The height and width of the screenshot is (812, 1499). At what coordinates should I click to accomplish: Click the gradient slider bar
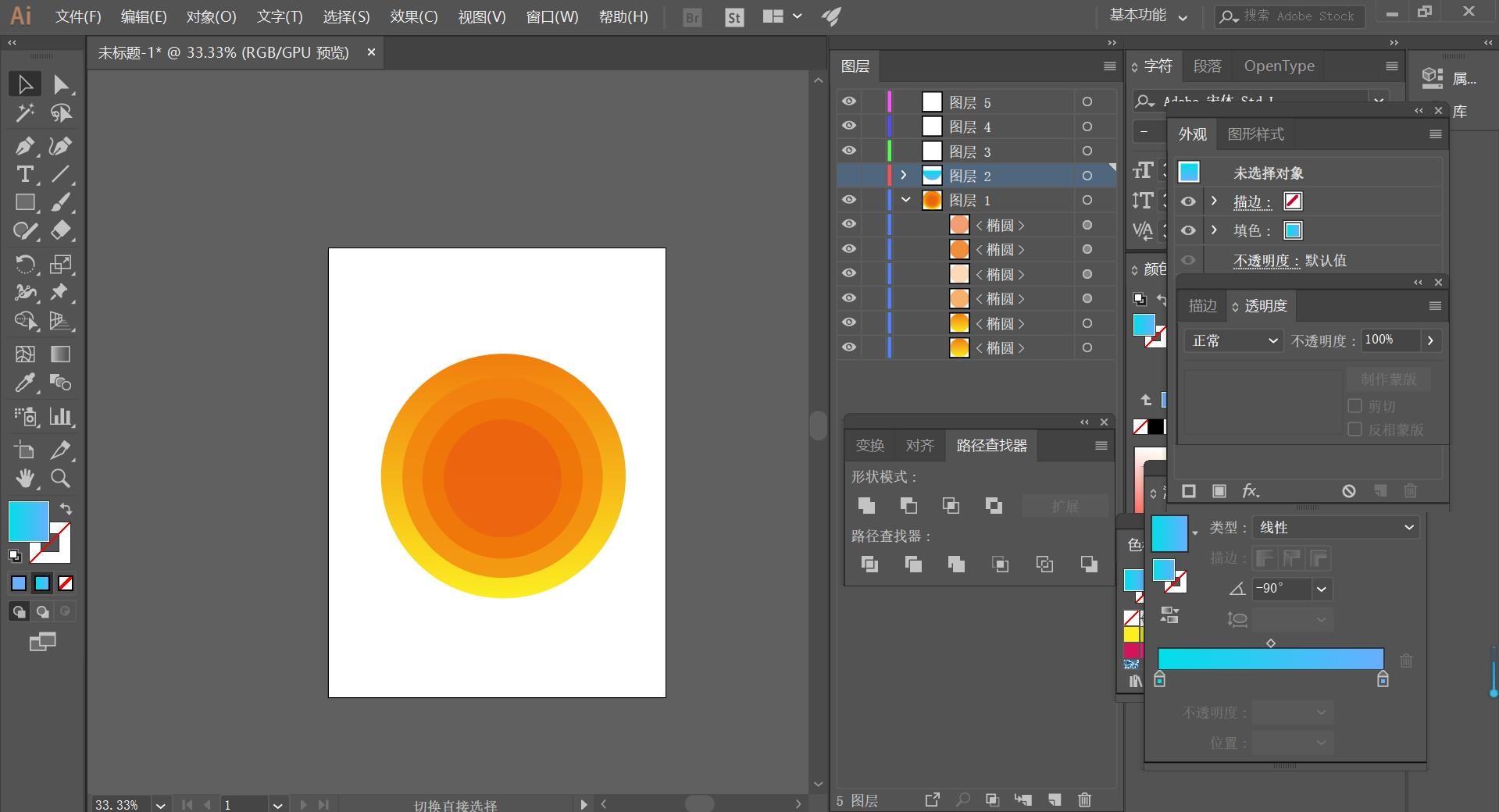[x=1270, y=658]
